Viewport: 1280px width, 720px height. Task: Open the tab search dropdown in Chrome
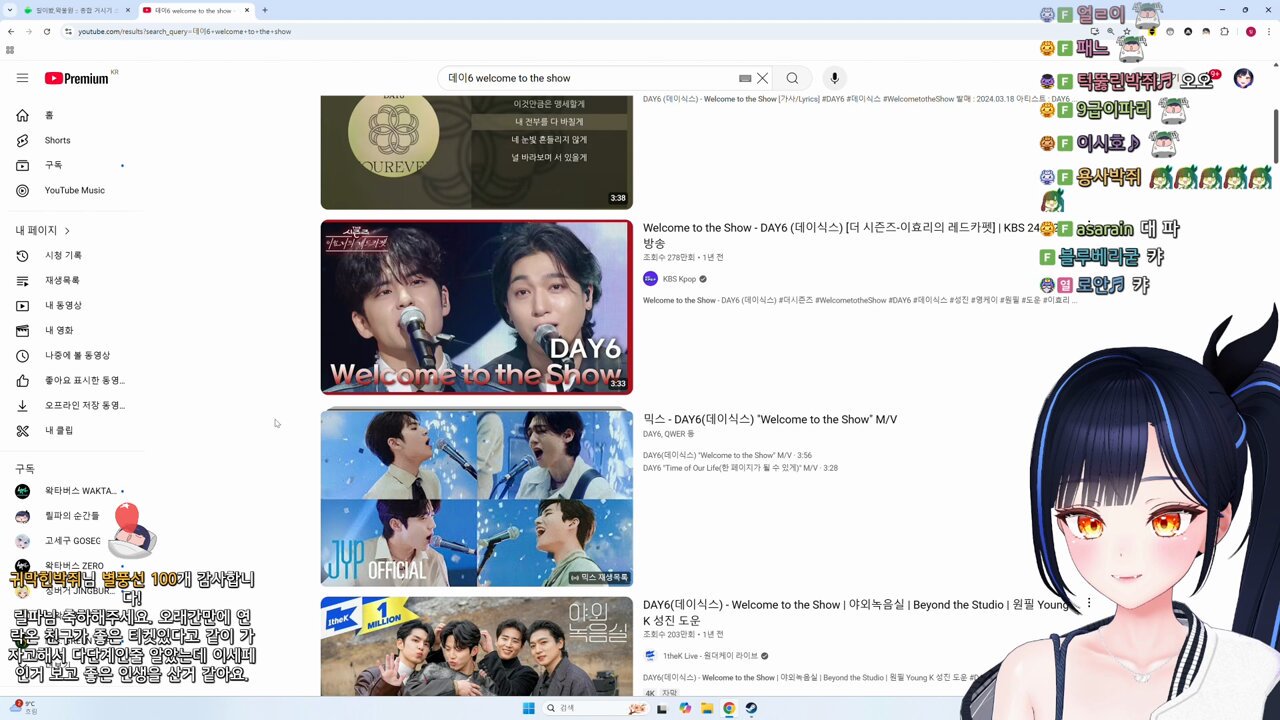pos(10,10)
